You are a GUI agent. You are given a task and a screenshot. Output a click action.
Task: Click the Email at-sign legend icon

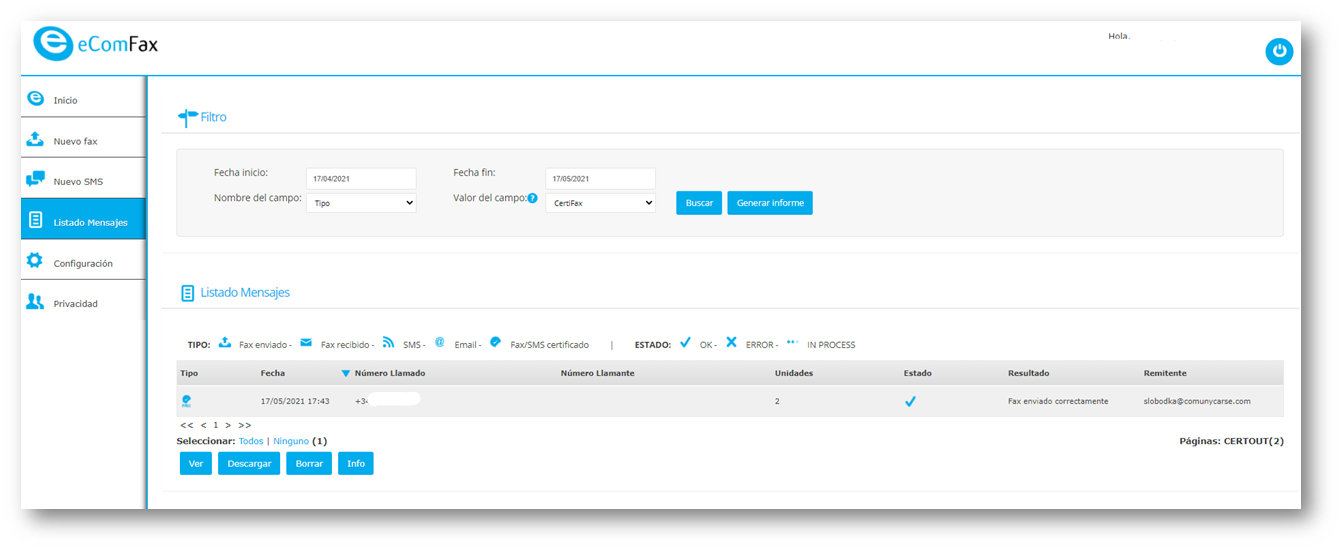pos(439,342)
